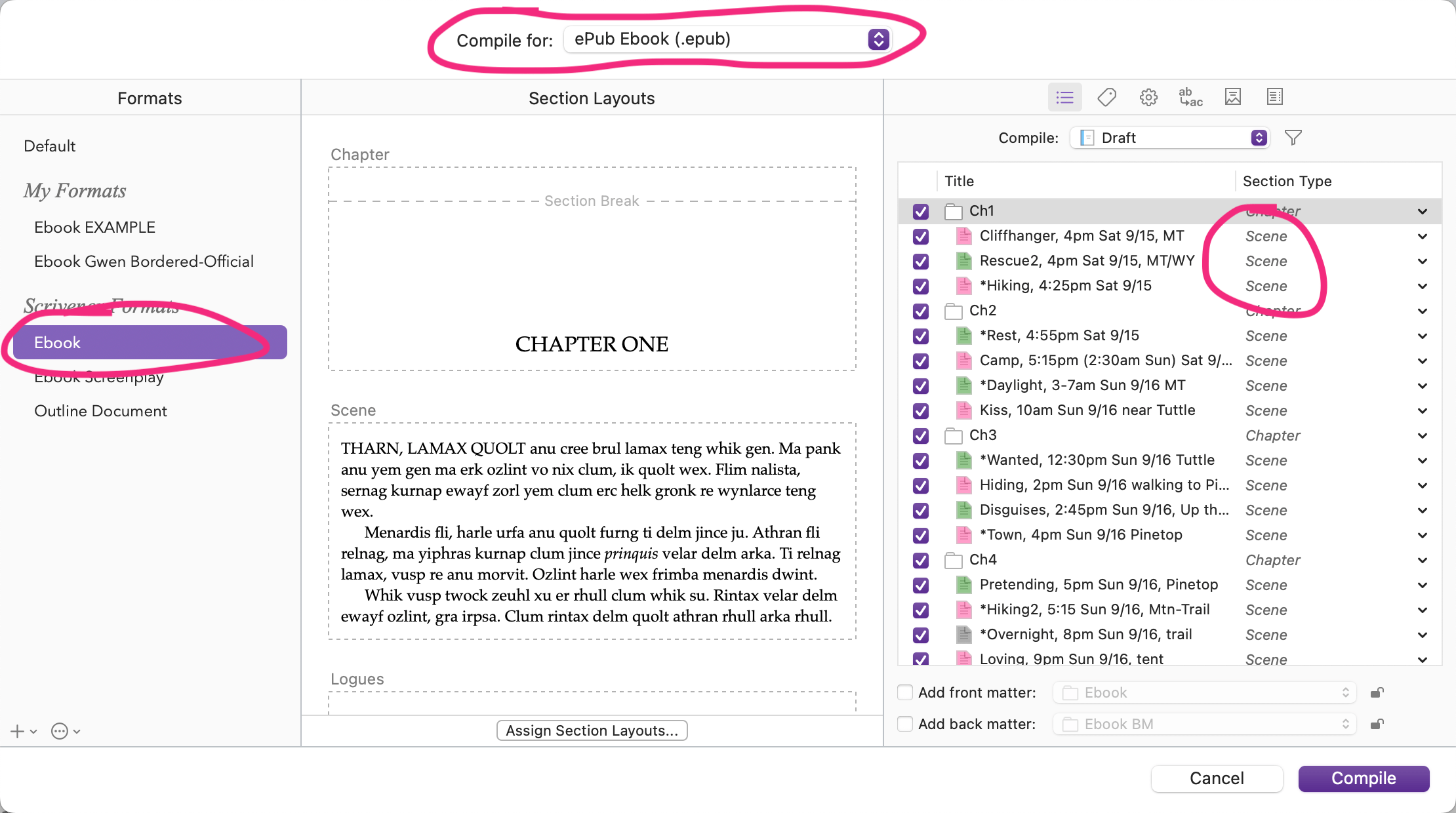
Task: Click Assign Section Layouts button
Action: tap(592, 730)
